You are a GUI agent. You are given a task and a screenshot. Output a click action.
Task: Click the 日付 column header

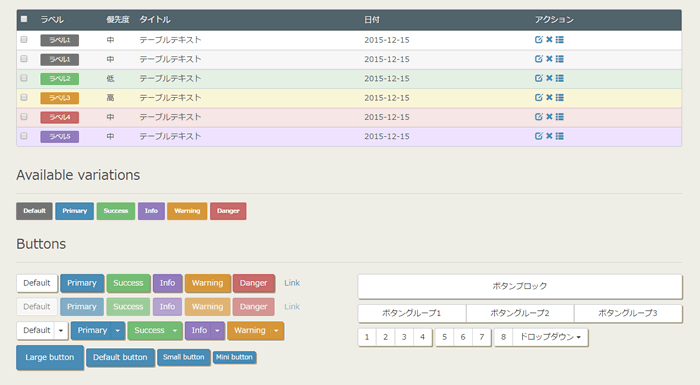tap(372, 20)
